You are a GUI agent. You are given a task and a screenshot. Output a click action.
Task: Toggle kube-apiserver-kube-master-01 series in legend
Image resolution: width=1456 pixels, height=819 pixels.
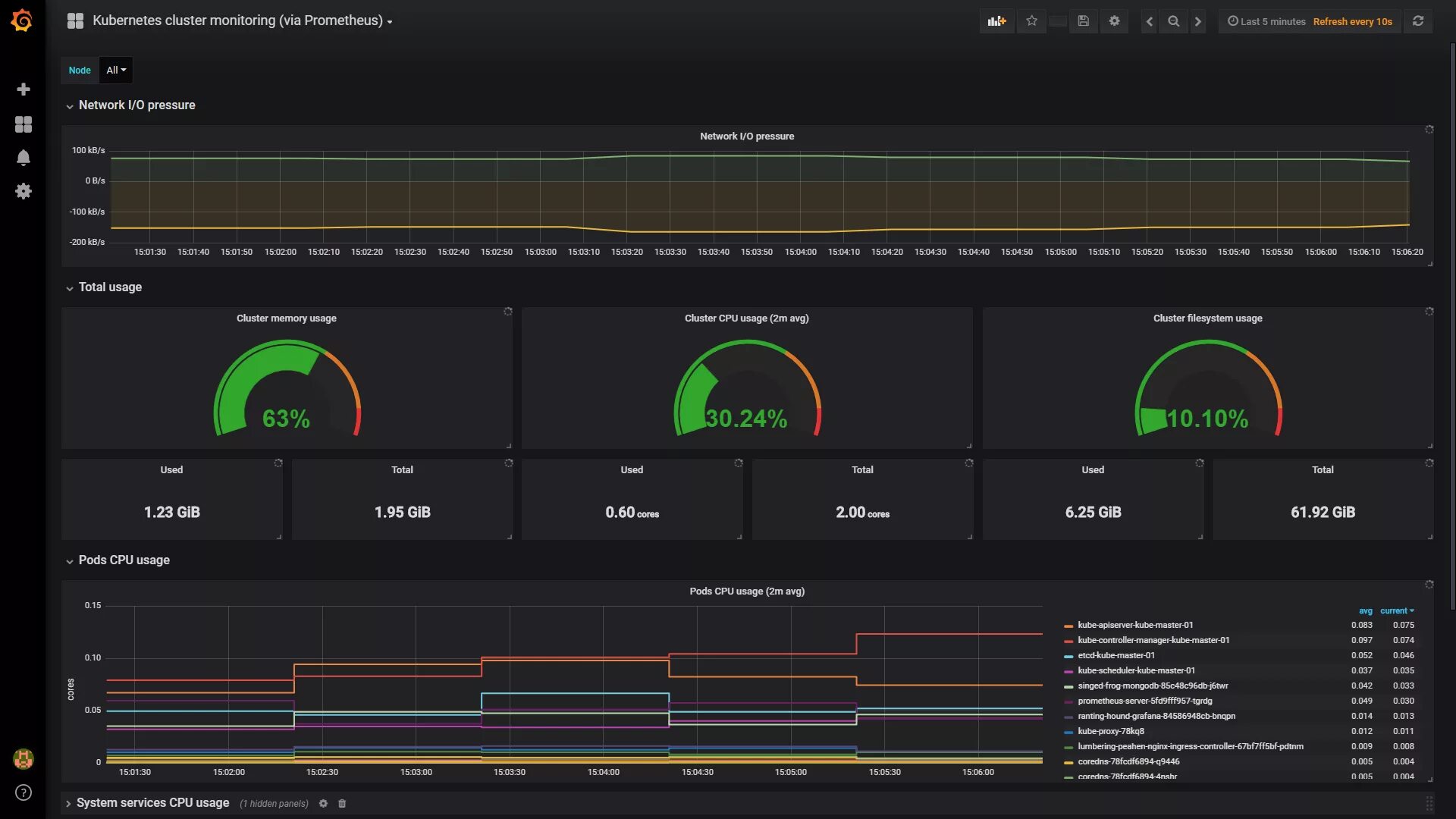[x=1134, y=625]
